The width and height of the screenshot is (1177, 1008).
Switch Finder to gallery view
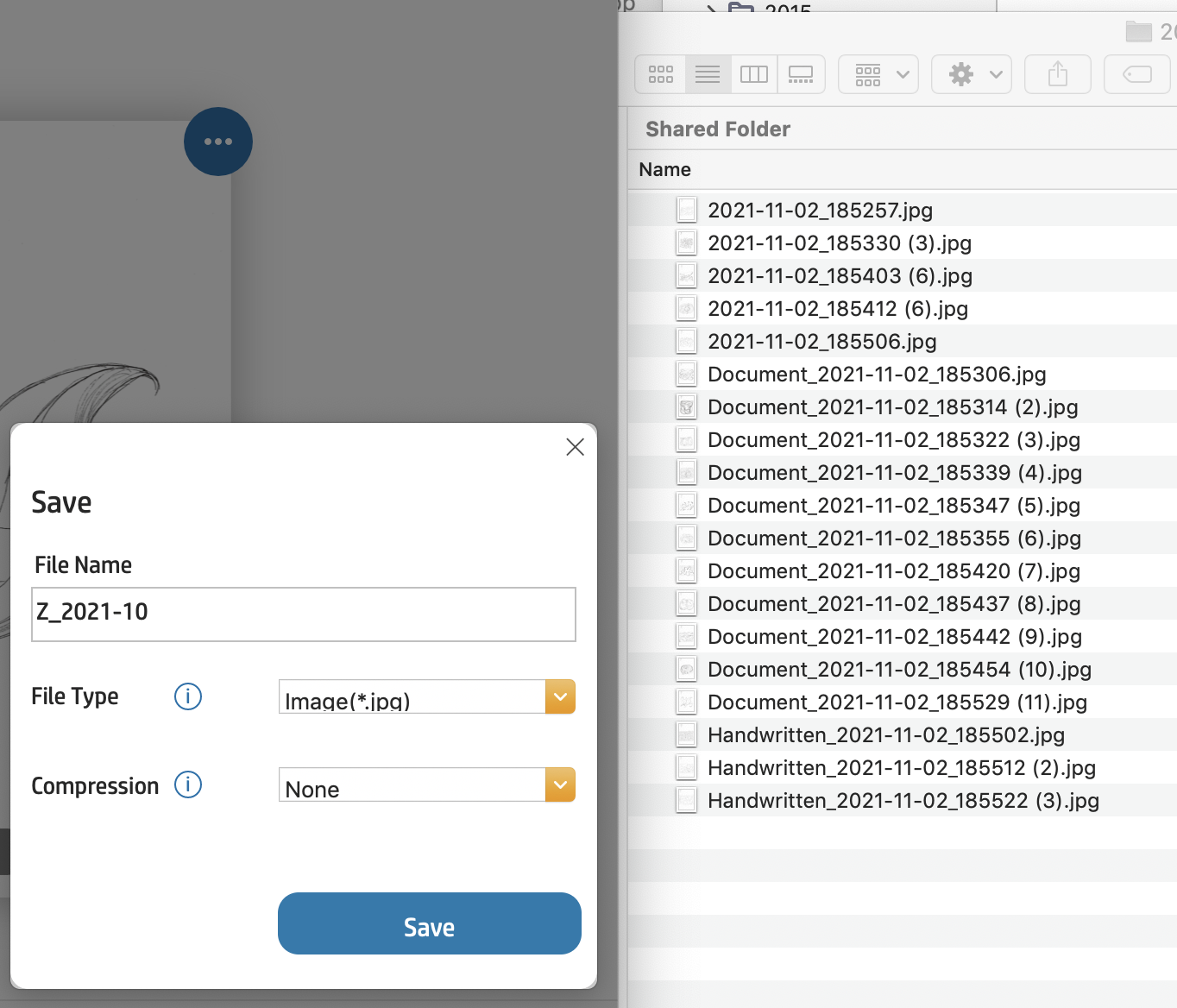(801, 74)
